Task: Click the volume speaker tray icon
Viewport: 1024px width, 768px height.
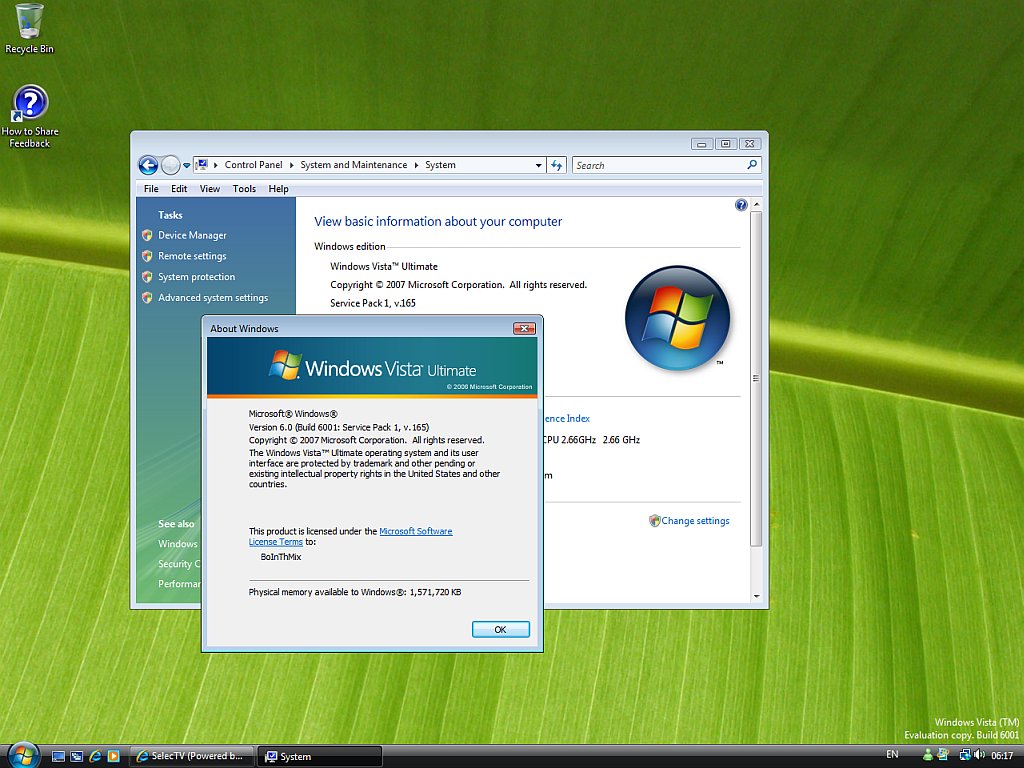Action: coord(981,756)
